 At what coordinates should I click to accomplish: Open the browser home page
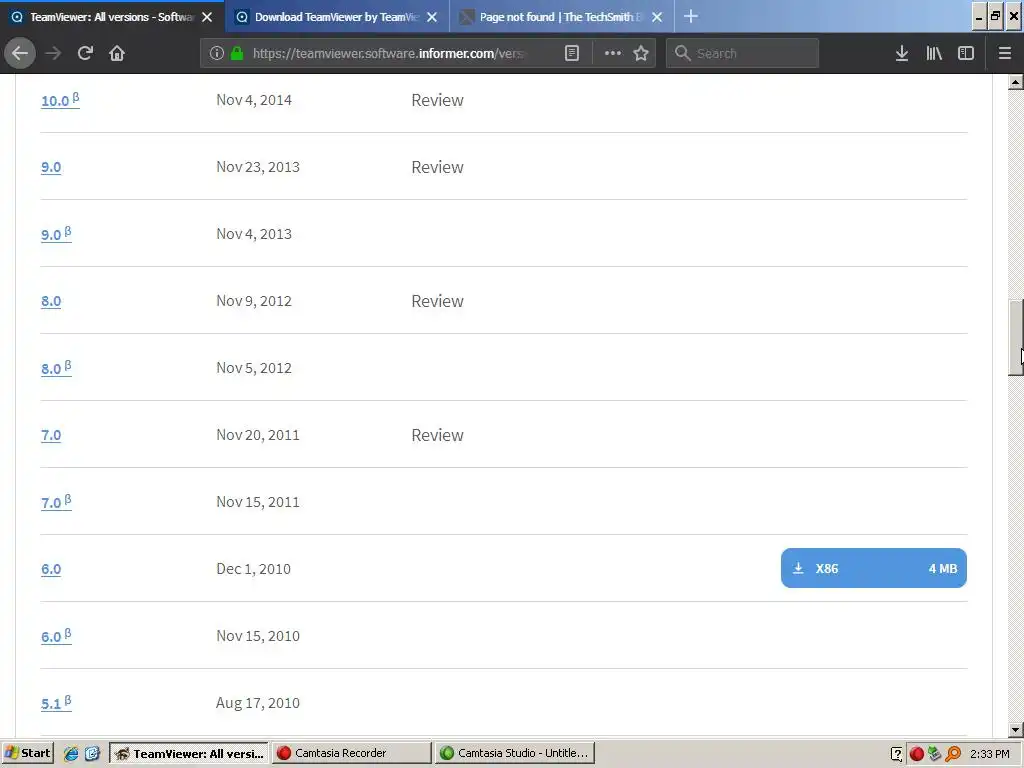pos(117,53)
